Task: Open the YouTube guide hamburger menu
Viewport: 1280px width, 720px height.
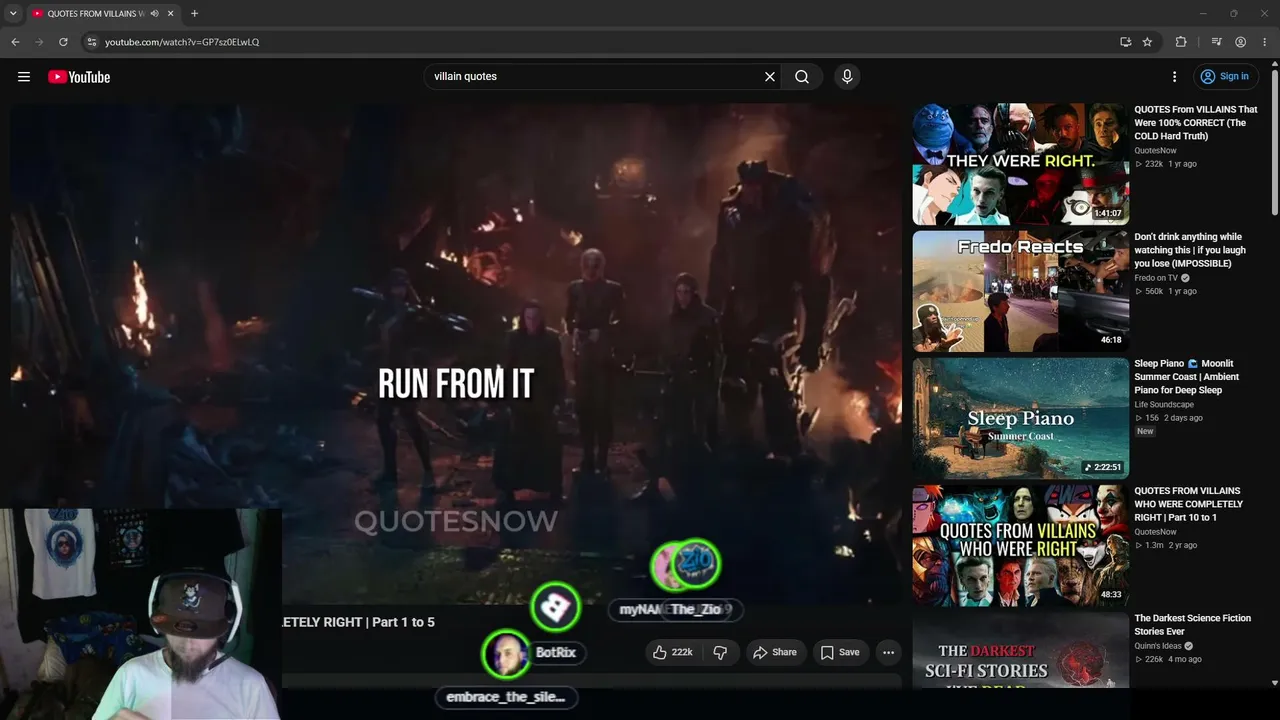Action: [x=24, y=77]
